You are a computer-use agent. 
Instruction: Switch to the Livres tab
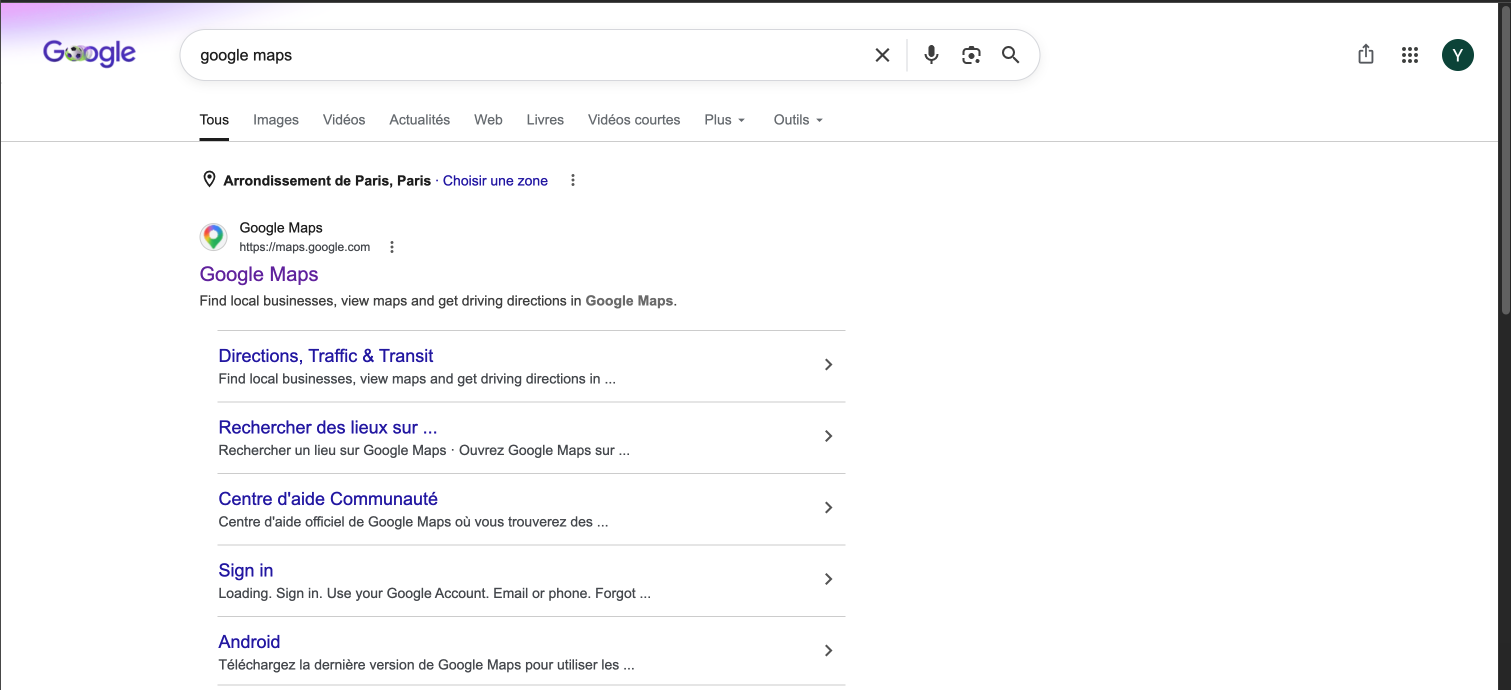pyautogui.click(x=545, y=120)
